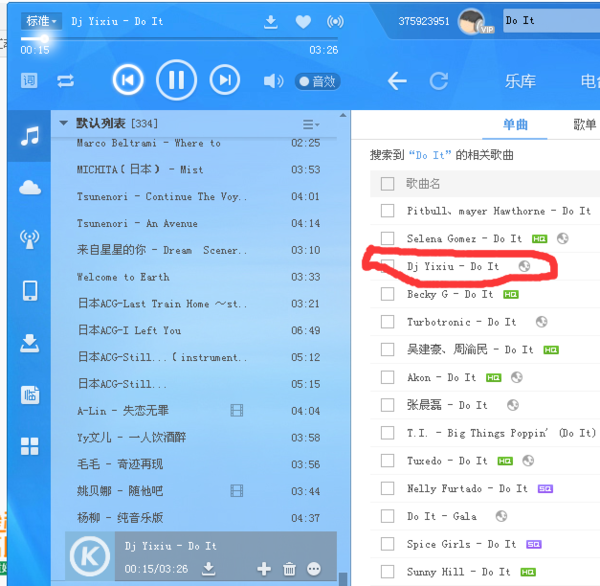Image resolution: width=600 pixels, height=586 pixels.
Task: Open the apps grid sidebar icon
Action: point(29,446)
